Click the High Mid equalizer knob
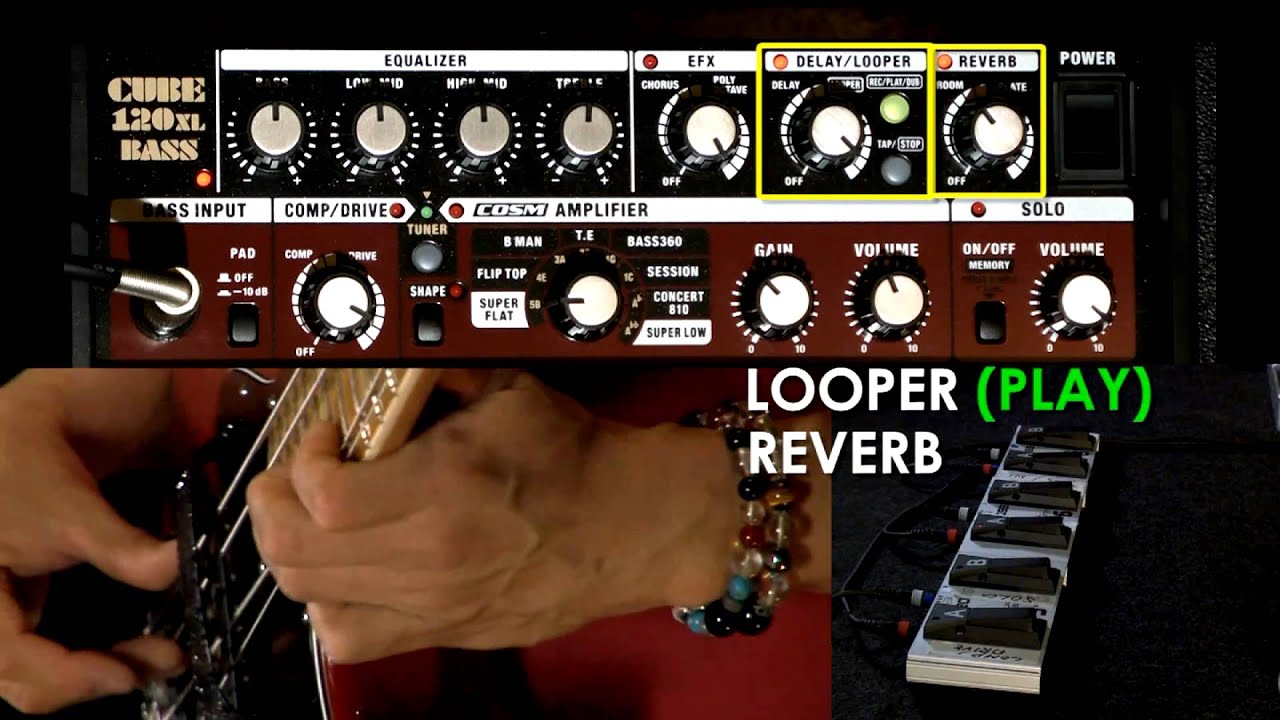 coord(485,132)
